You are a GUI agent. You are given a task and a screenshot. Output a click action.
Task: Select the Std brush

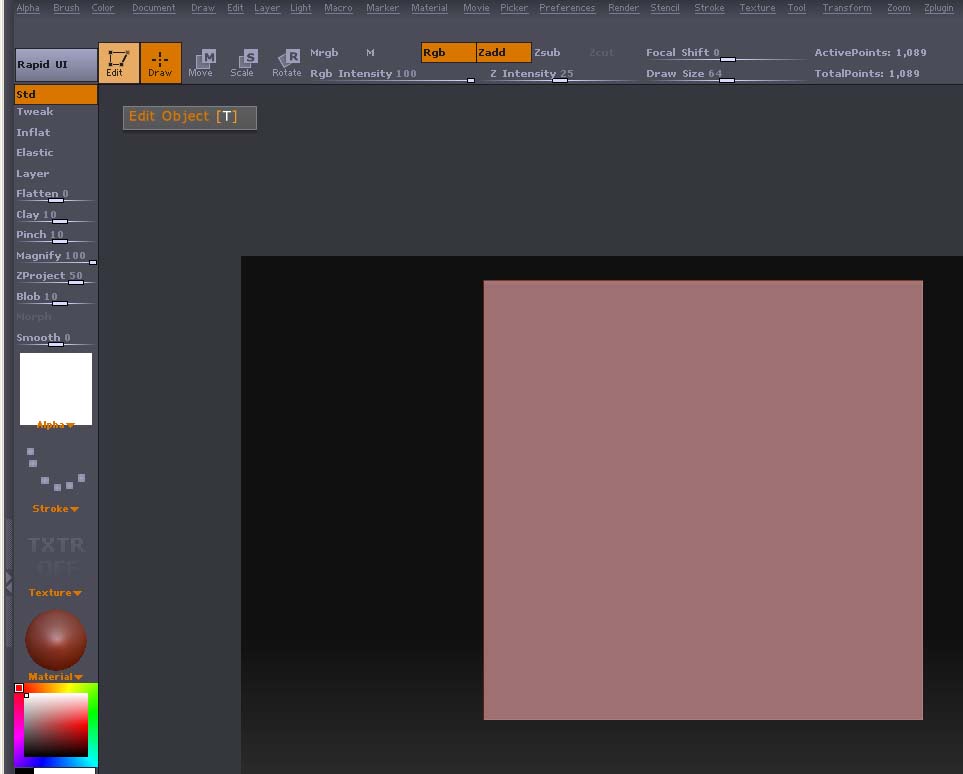pos(56,95)
